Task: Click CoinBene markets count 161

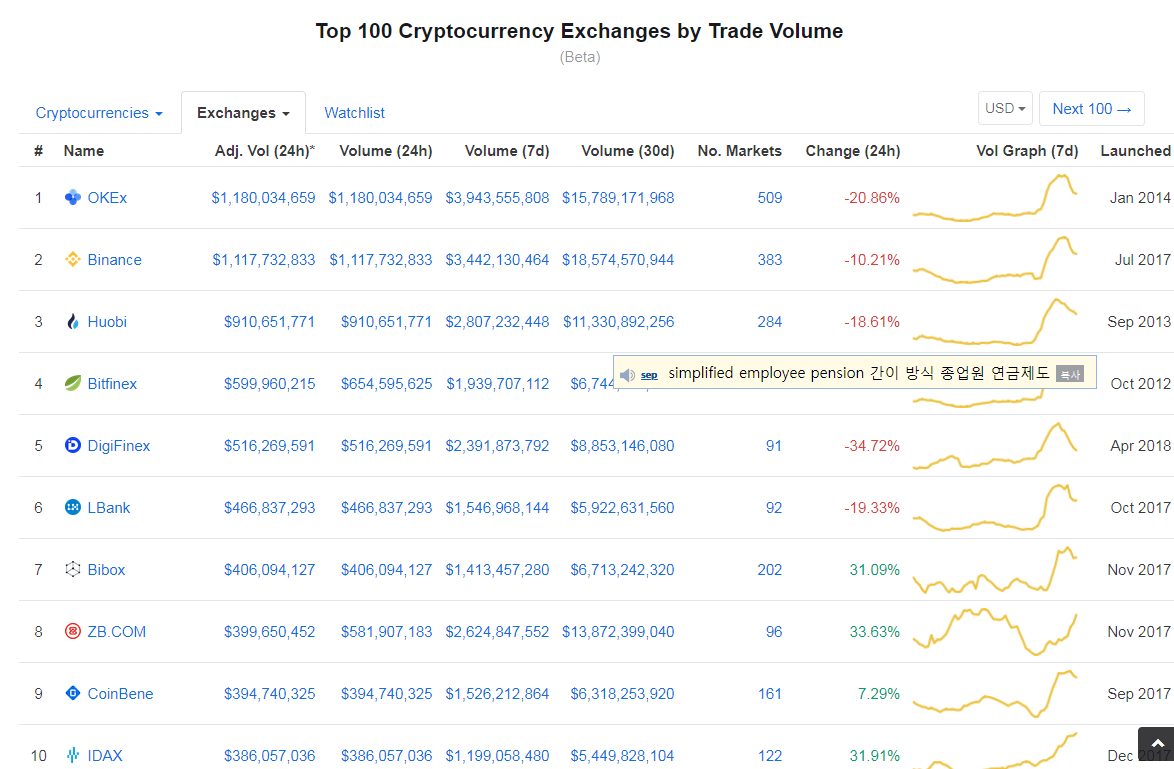Action: coord(770,693)
